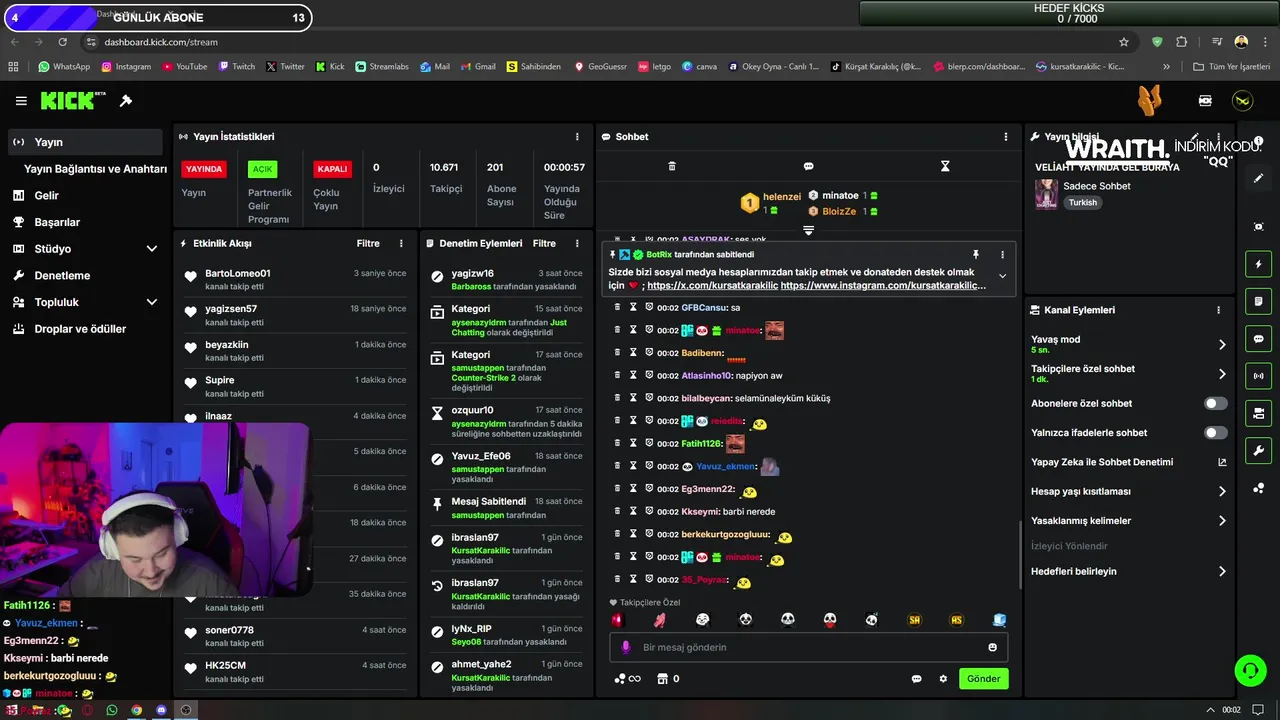
Task: Click the moderator hammer icon in header
Action: click(126, 101)
